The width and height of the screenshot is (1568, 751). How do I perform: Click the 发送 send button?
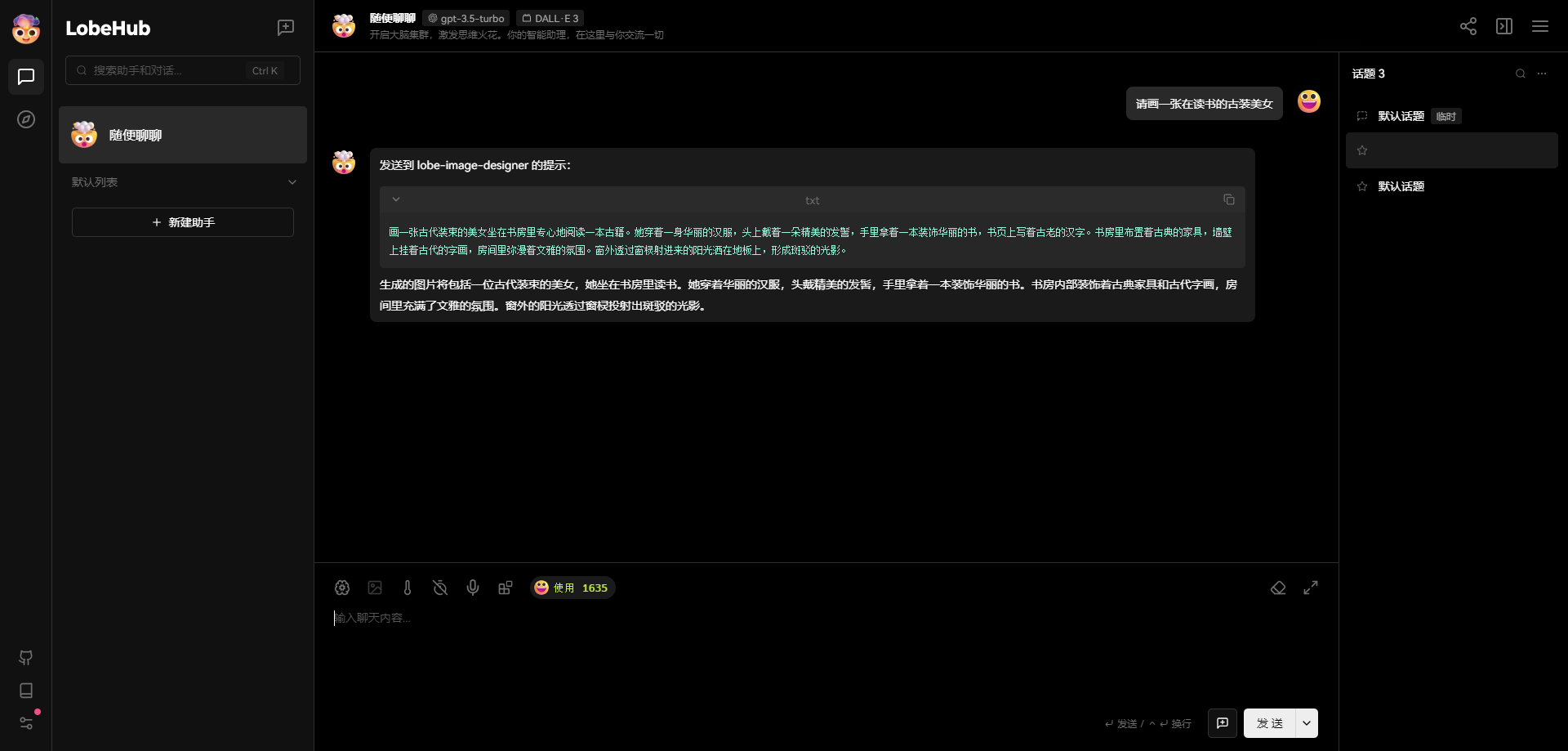(1270, 723)
